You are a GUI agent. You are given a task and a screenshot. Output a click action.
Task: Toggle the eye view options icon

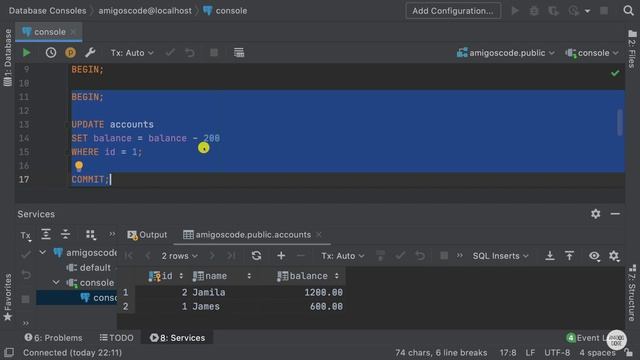tap(594, 256)
